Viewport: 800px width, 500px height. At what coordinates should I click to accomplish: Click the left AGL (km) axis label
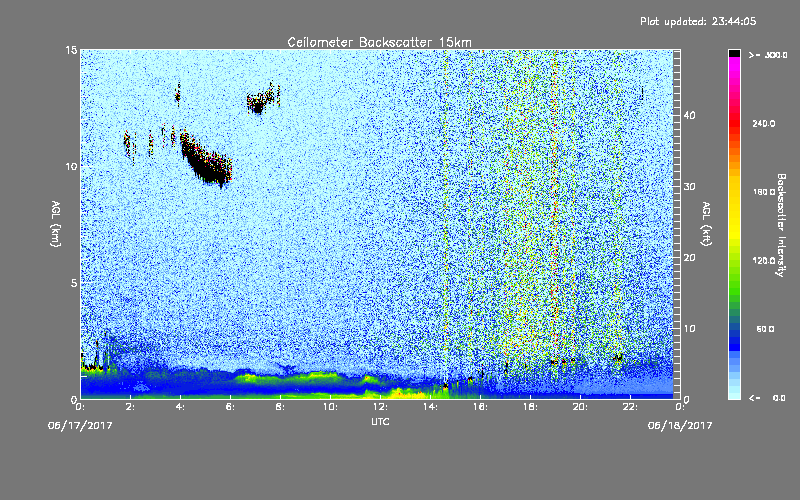click(56, 223)
